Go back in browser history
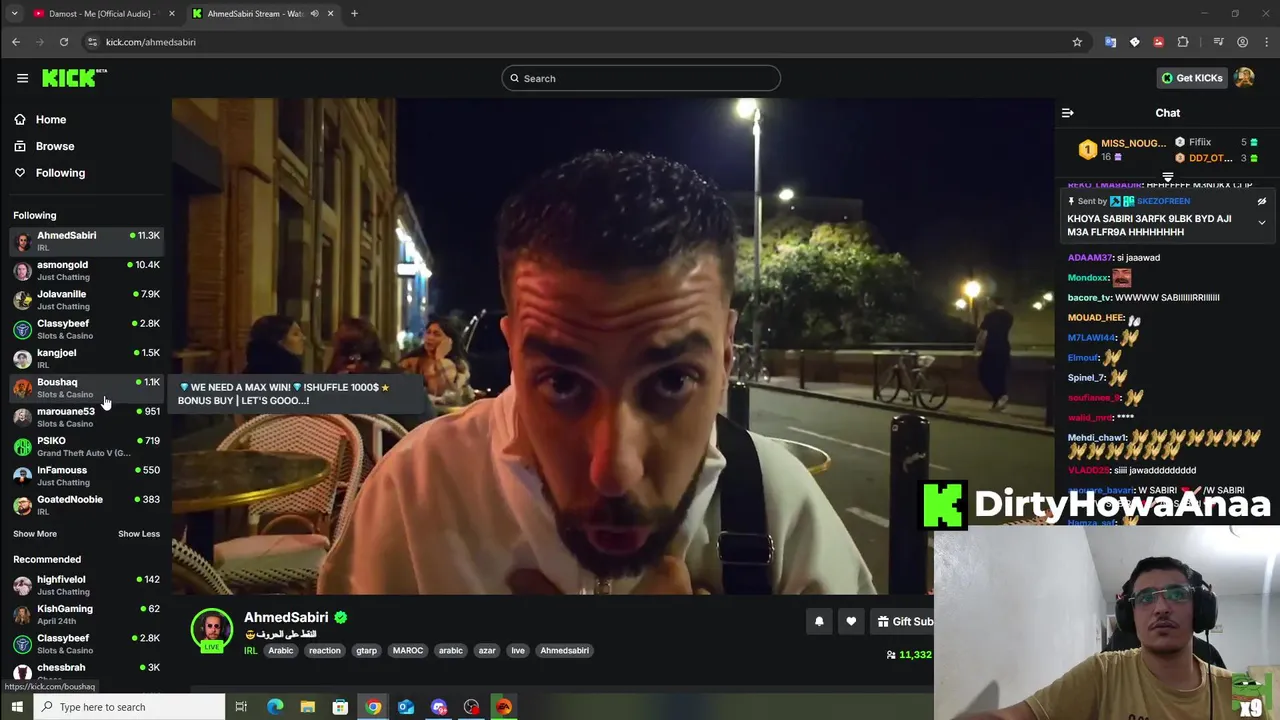The width and height of the screenshot is (1280, 720). click(16, 42)
